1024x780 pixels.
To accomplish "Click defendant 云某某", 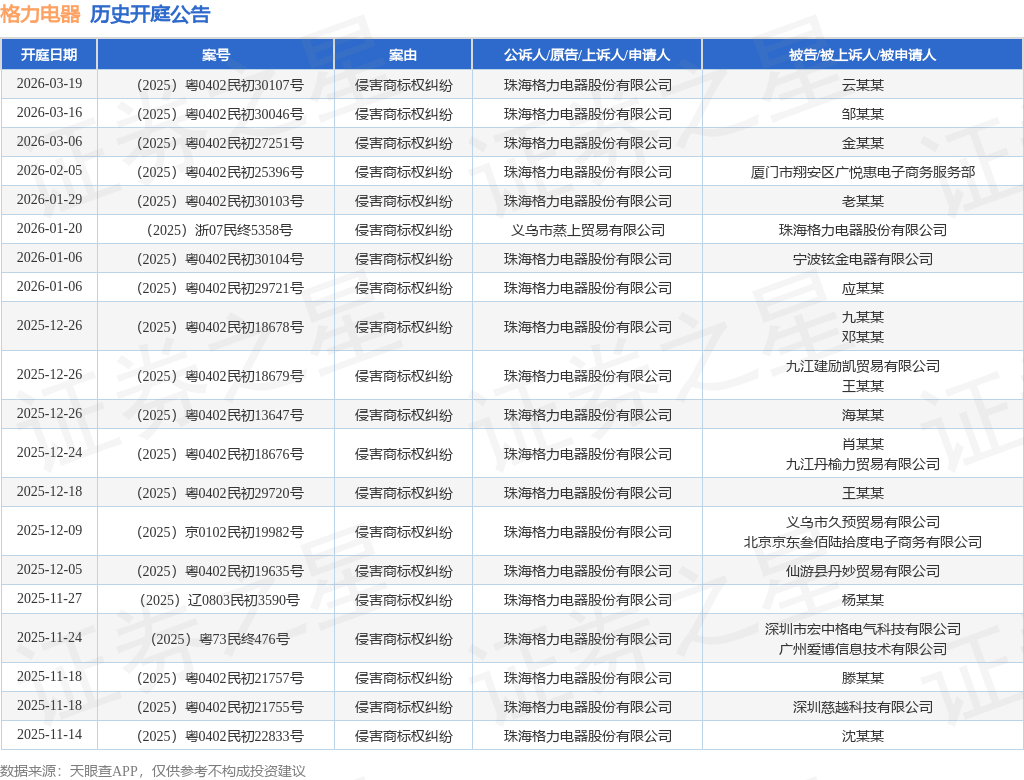I will pos(863,85).
